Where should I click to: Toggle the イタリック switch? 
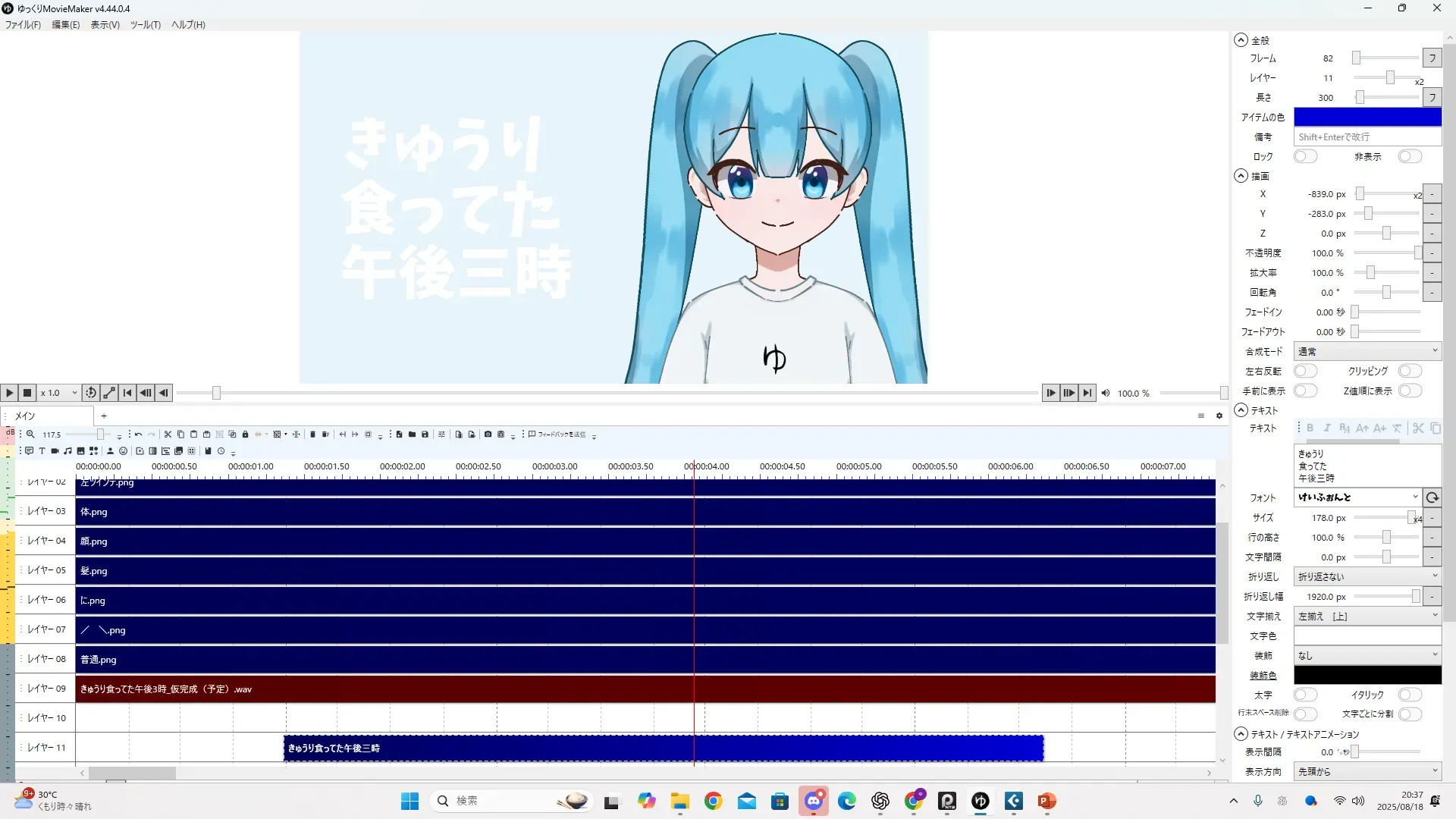[1409, 695]
